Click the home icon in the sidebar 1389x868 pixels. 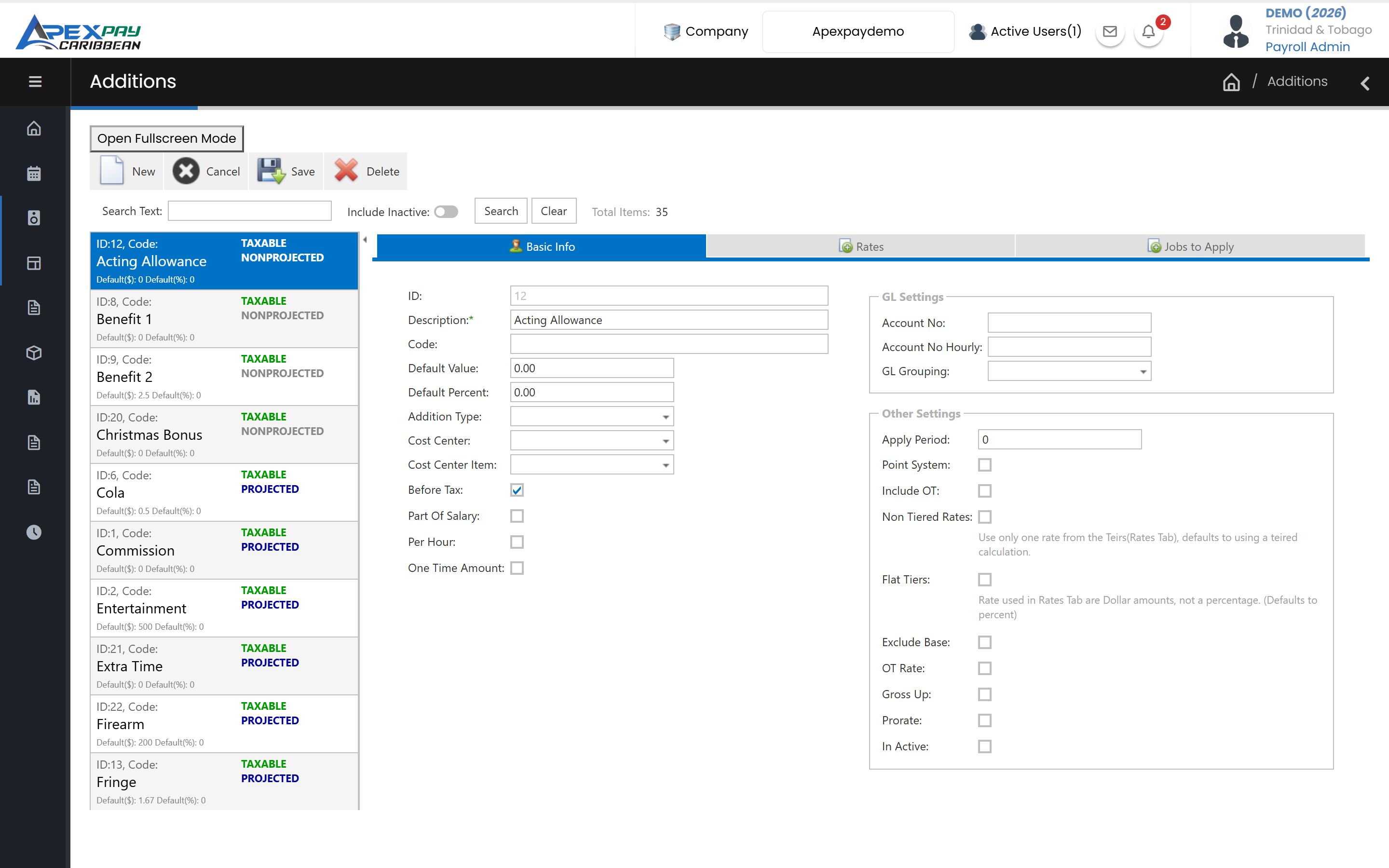pyautogui.click(x=34, y=128)
